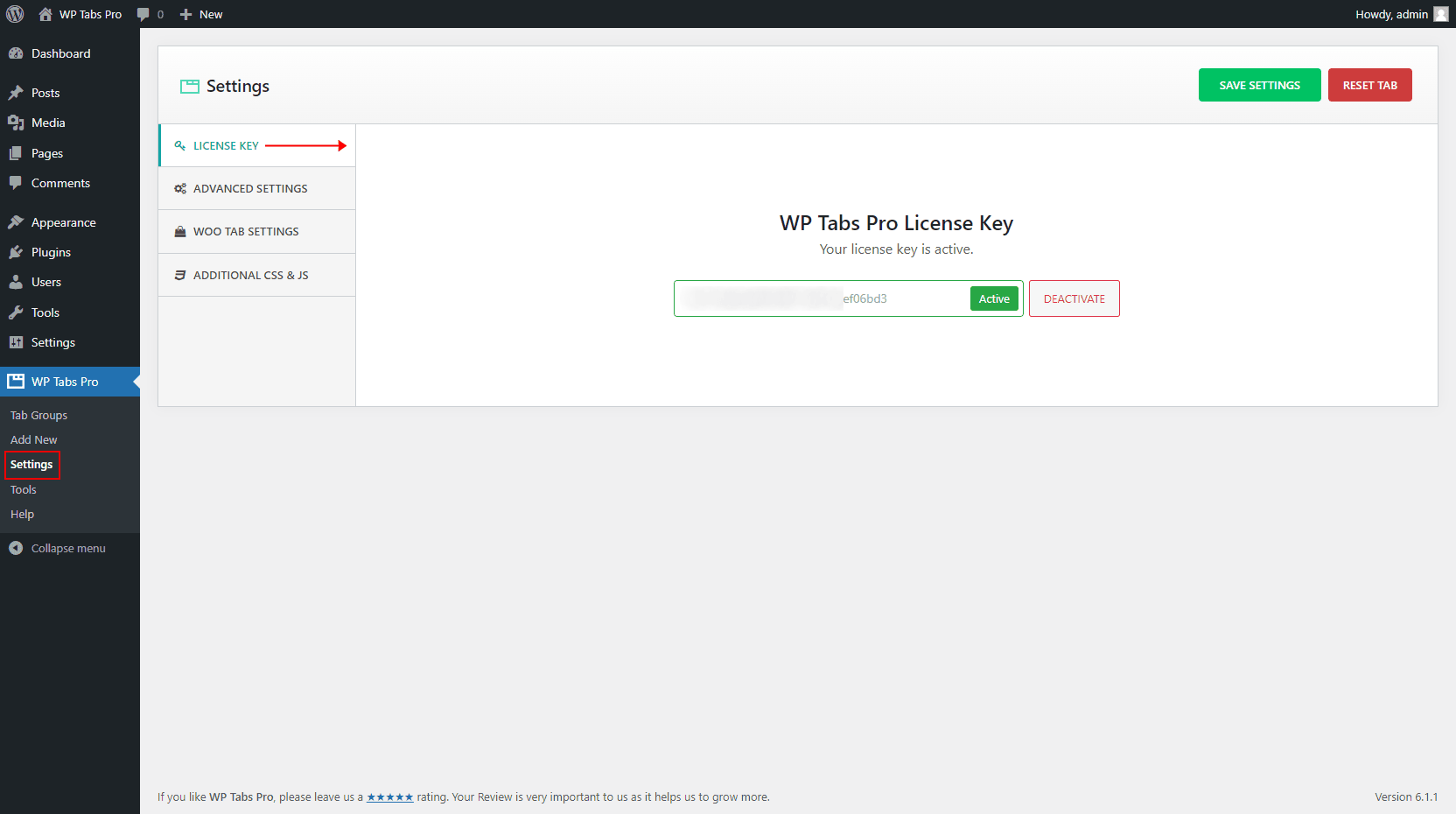Click the Tools wrench icon
This screenshot has width=1456, height=814.
16,312
